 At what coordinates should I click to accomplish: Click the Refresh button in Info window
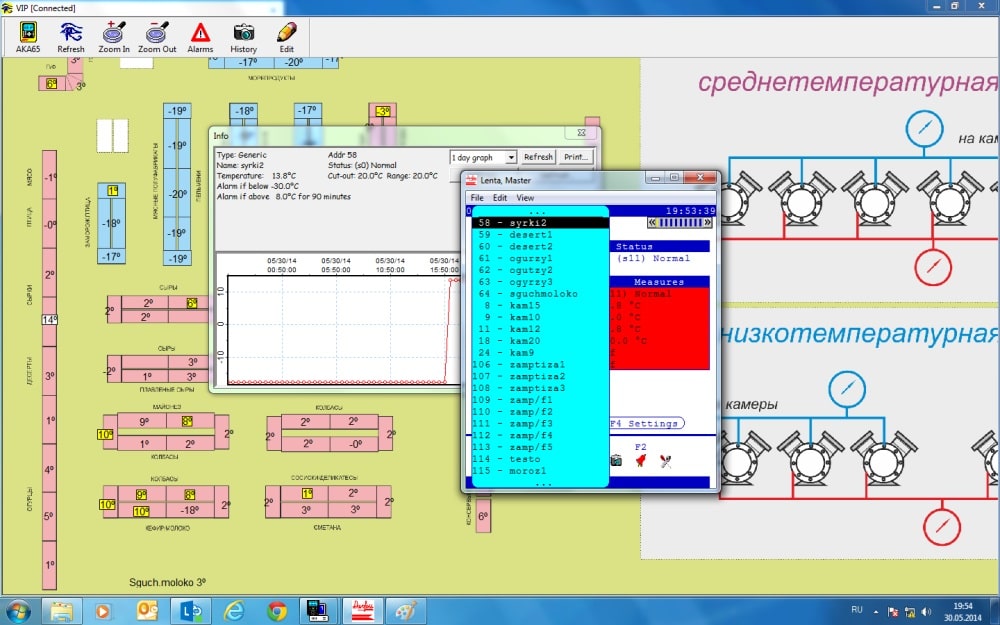click(538, 157)
